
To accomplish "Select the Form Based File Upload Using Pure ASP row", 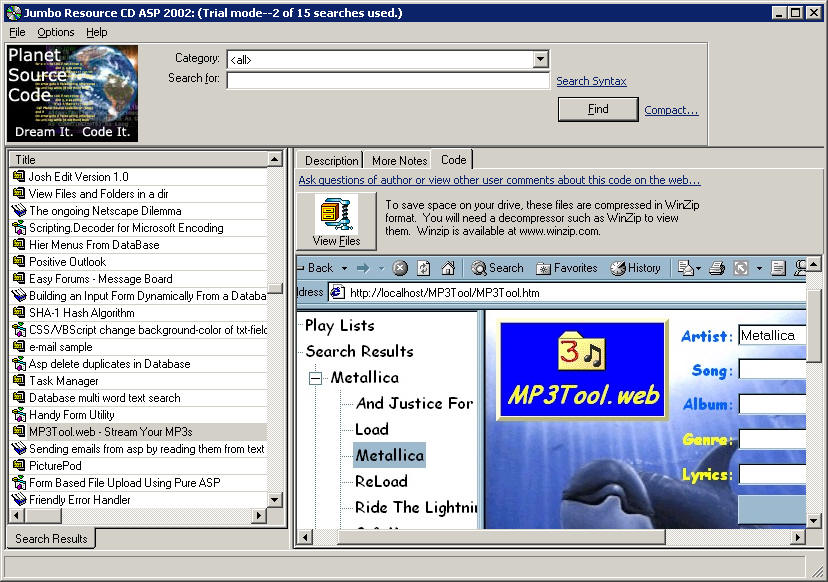I will [x=138, y=483].
